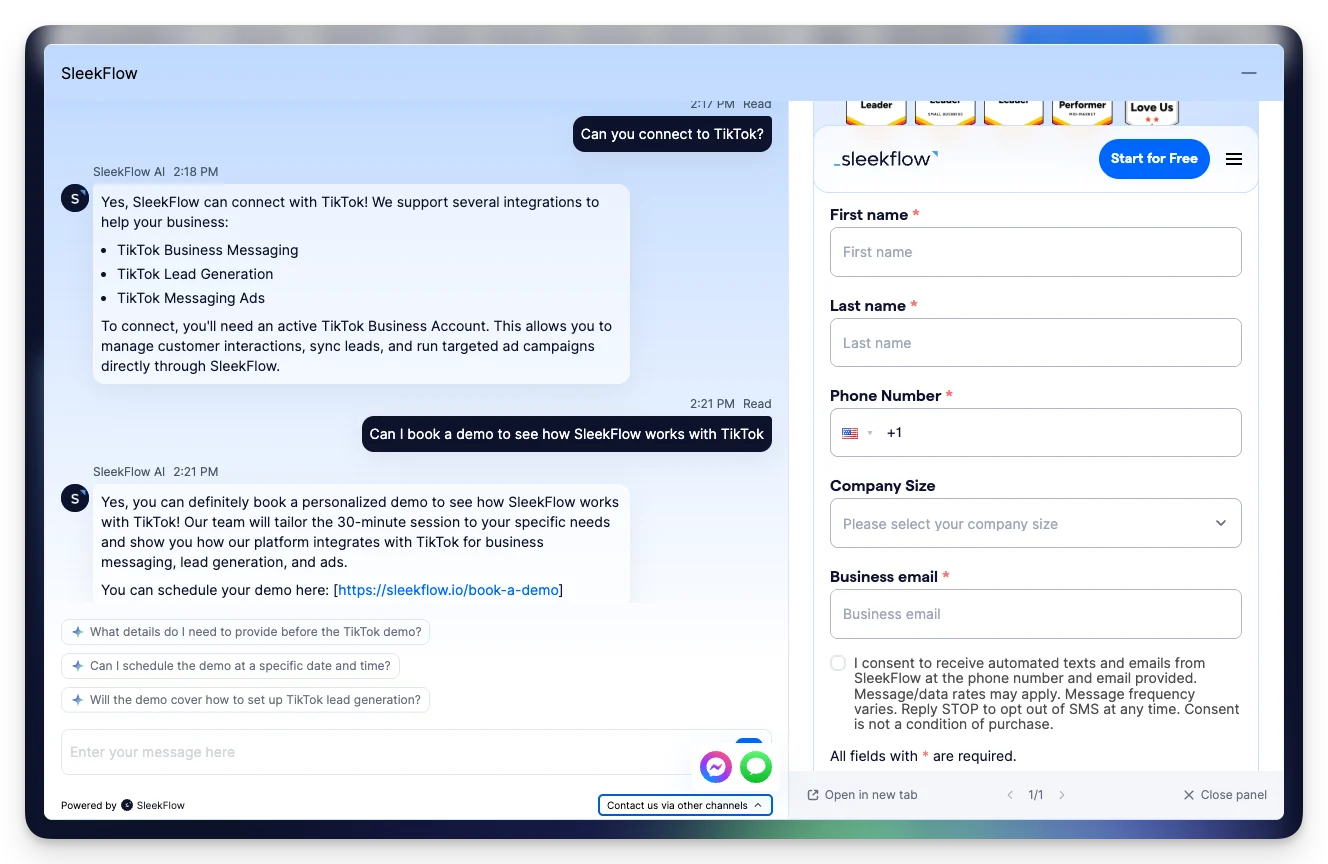Click the 'Can you connect to TikTok?' message

pyautogui.click(x=672, y=134)
